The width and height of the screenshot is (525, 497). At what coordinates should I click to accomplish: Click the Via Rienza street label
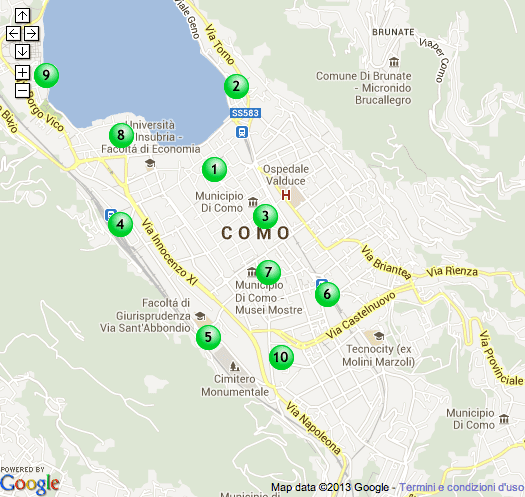click(x=452, y=271)
